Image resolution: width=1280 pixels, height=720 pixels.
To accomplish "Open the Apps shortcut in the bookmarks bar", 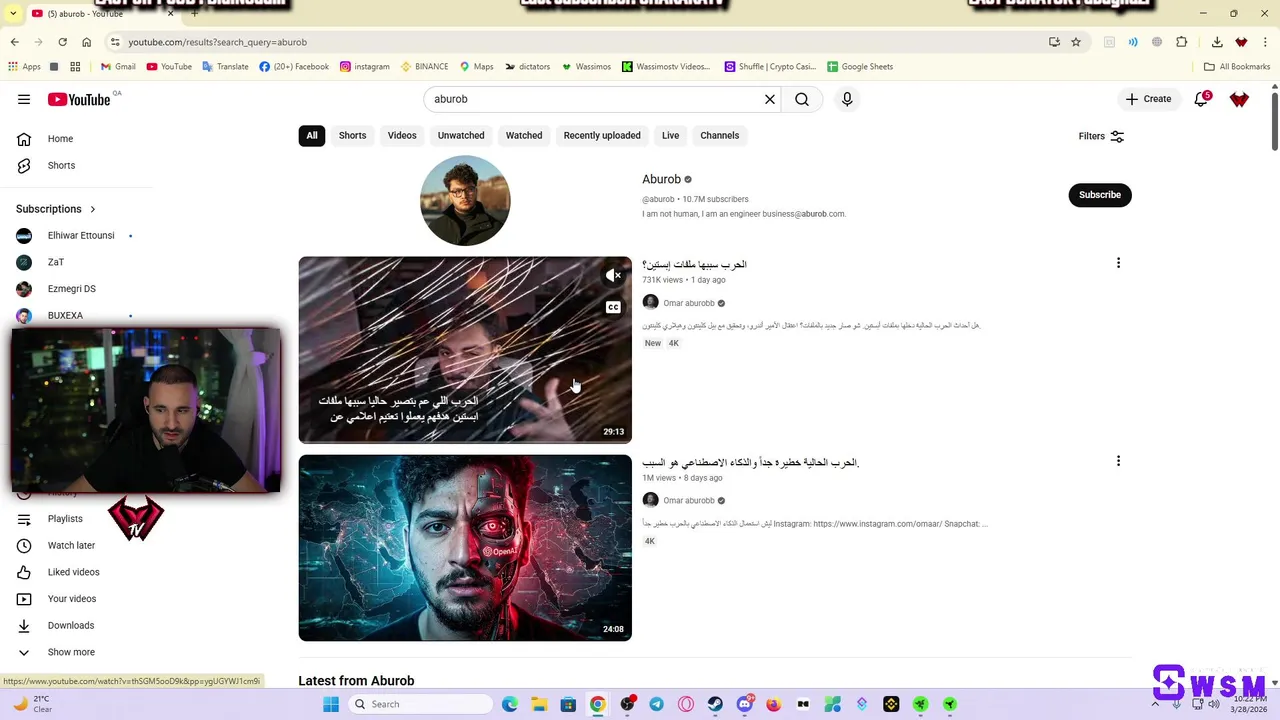I will [x=24, y=67].
